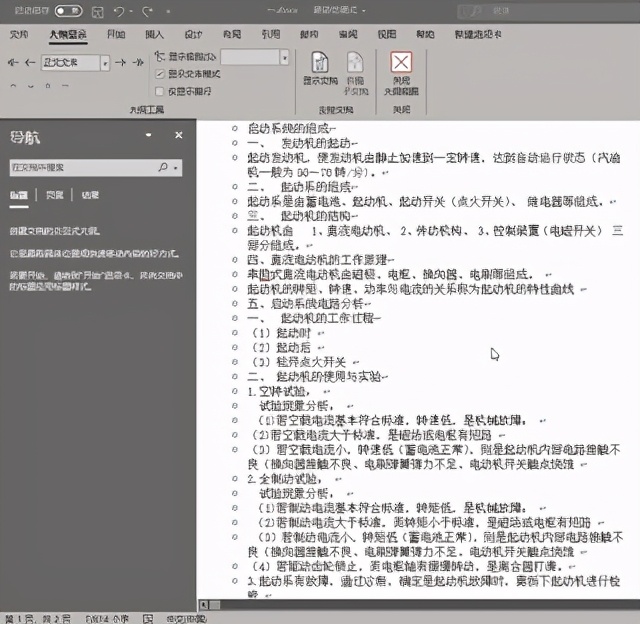This screenshot has height=624, width=640.
Task: Click Close Outline View button
Action: click(401, 73)
